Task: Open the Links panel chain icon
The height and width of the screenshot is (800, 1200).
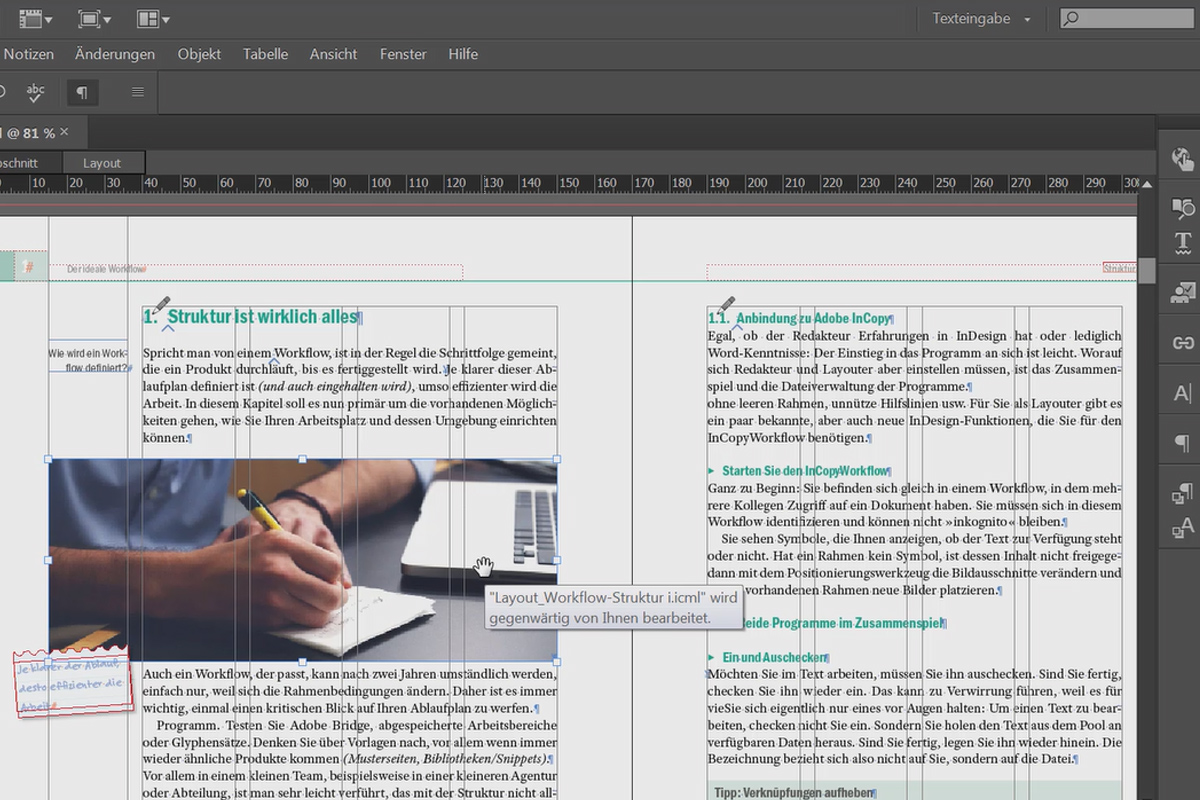Action: pyautogui.click(x=1182, y=343)
